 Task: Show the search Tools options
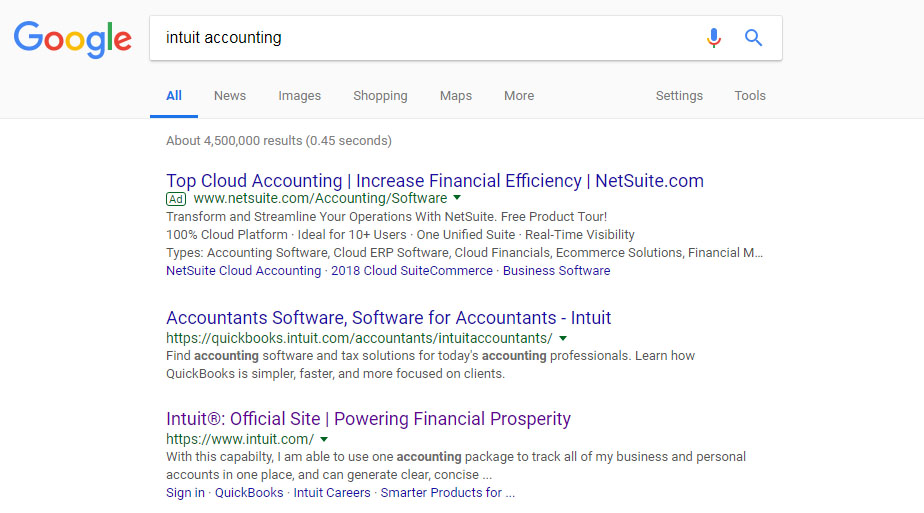click(749, 96)
